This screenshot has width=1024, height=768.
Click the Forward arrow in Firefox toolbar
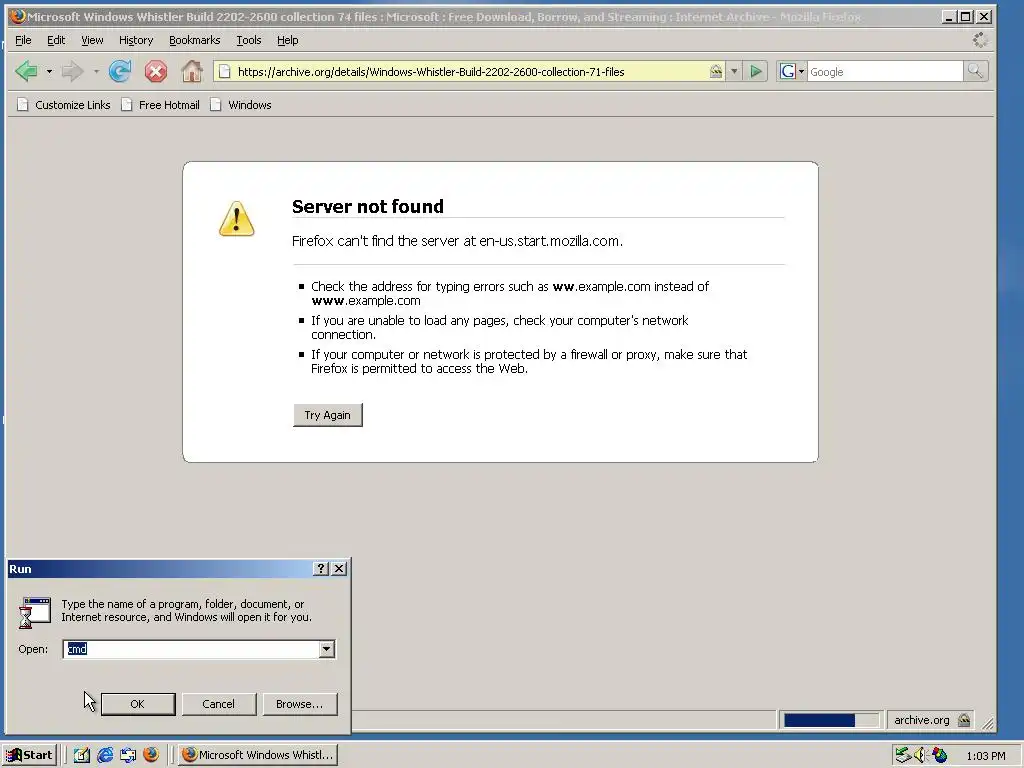point(72,71)
